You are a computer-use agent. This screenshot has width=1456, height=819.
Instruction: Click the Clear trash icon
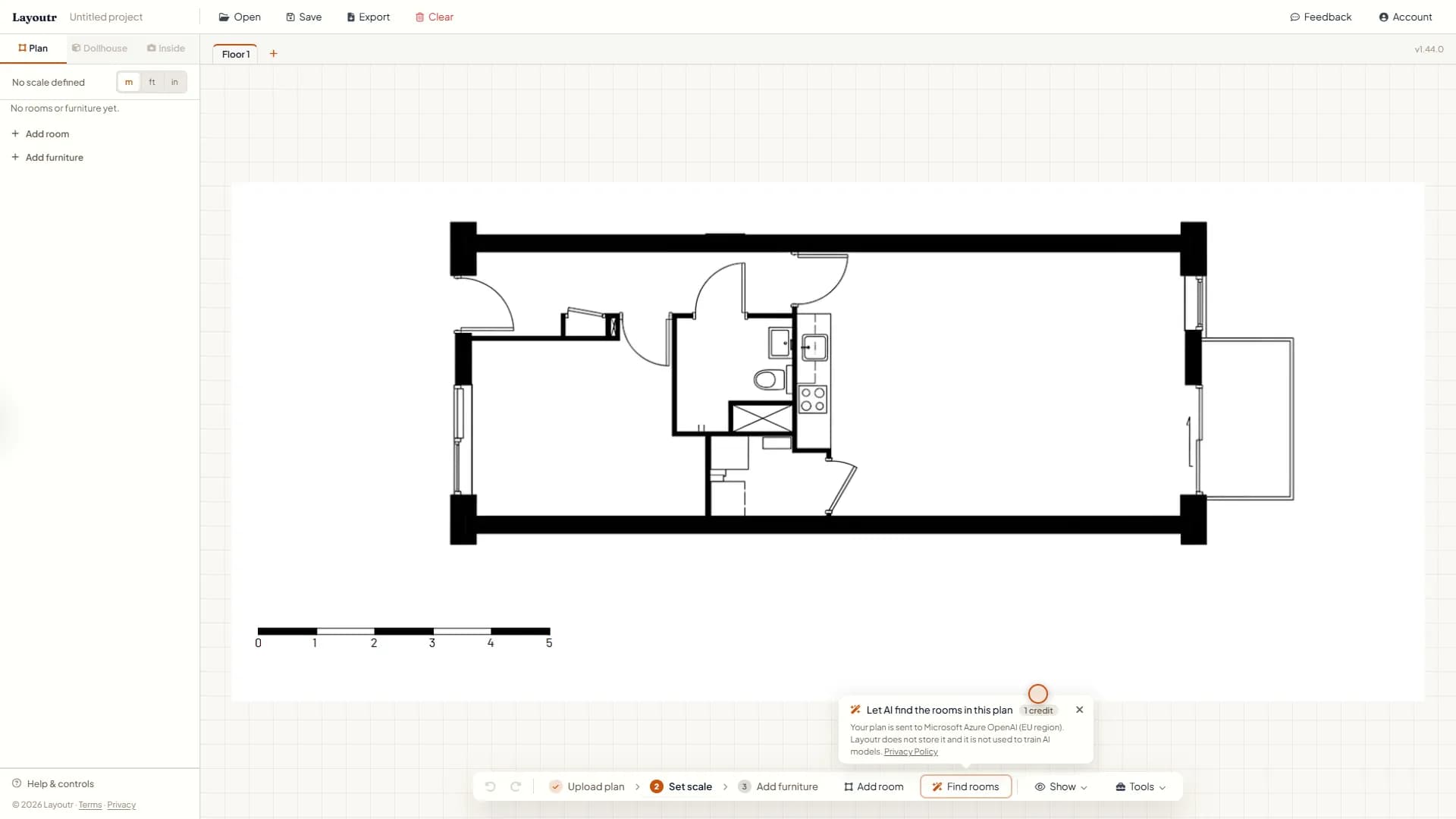coord(419,17)
